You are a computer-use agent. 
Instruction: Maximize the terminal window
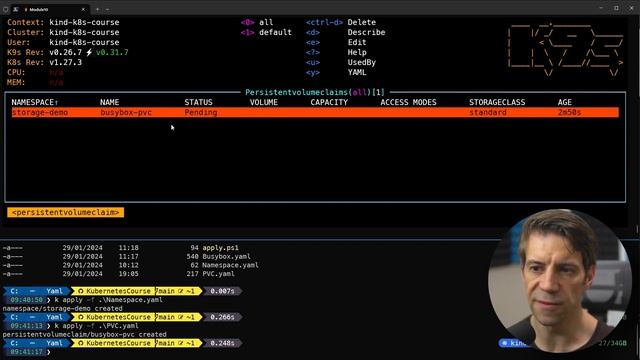[616, 8]
